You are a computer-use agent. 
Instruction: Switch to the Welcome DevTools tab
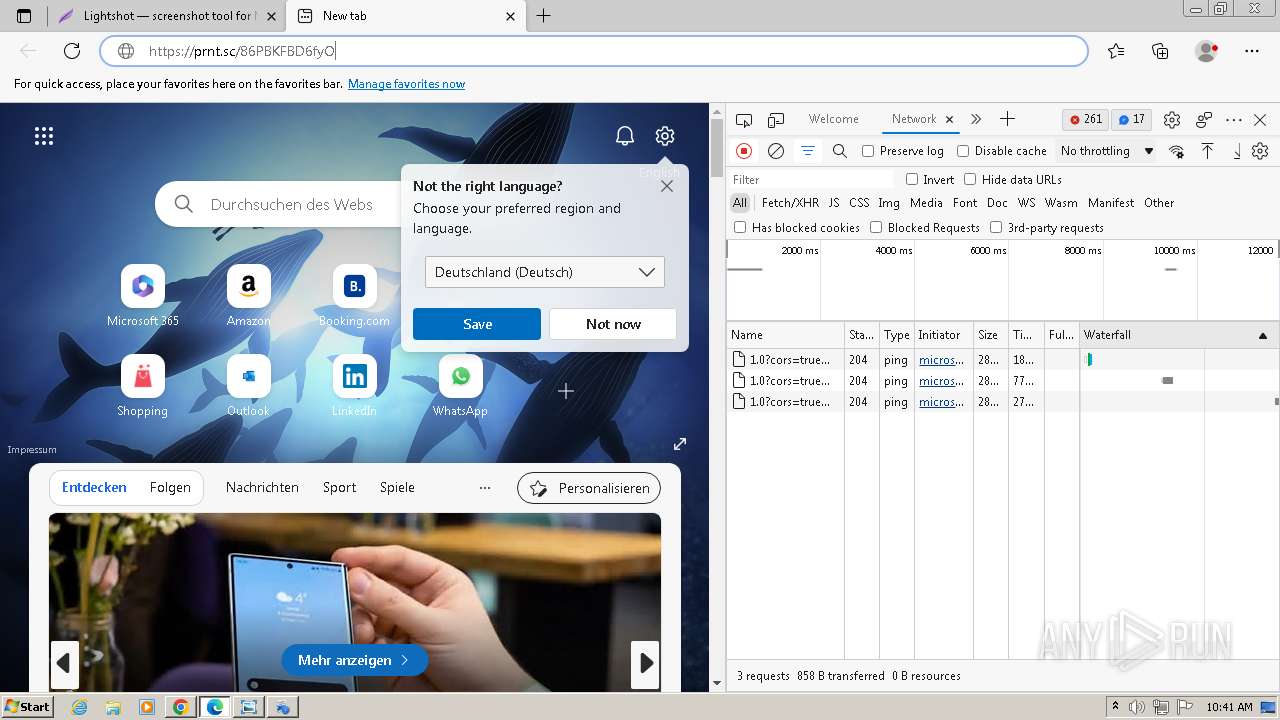[834, 119]
